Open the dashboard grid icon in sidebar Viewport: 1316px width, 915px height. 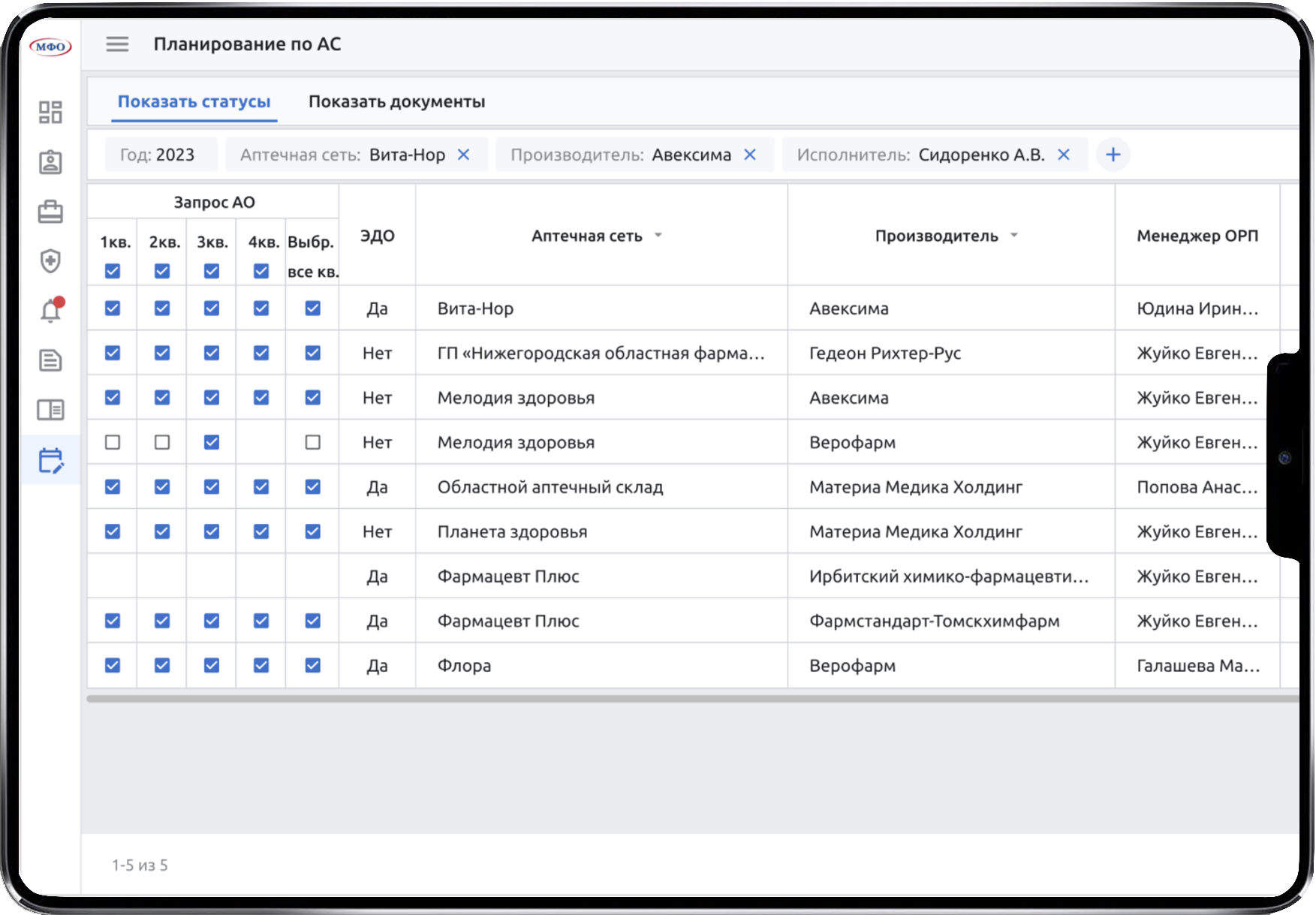[50, 113]
